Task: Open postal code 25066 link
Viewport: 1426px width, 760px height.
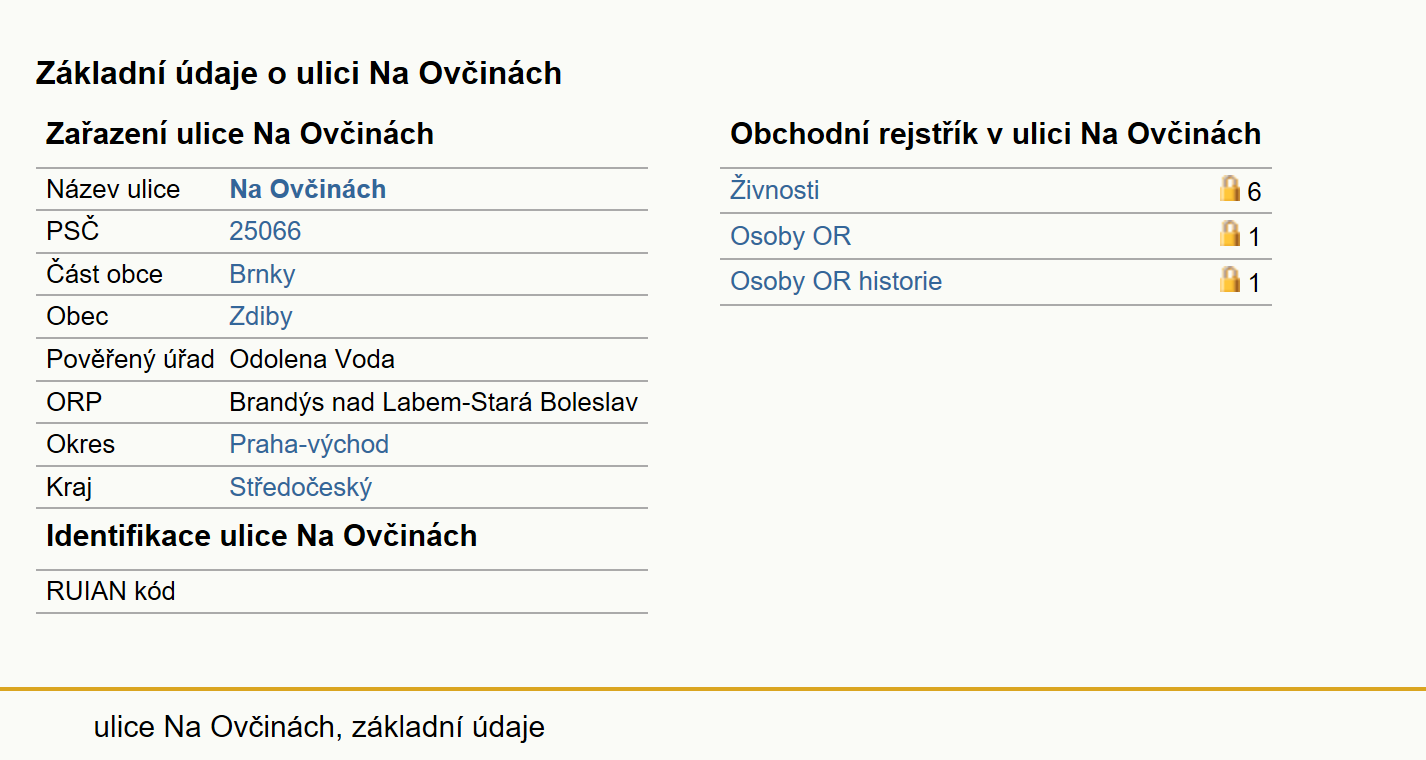Action: (x=265, y=232)
